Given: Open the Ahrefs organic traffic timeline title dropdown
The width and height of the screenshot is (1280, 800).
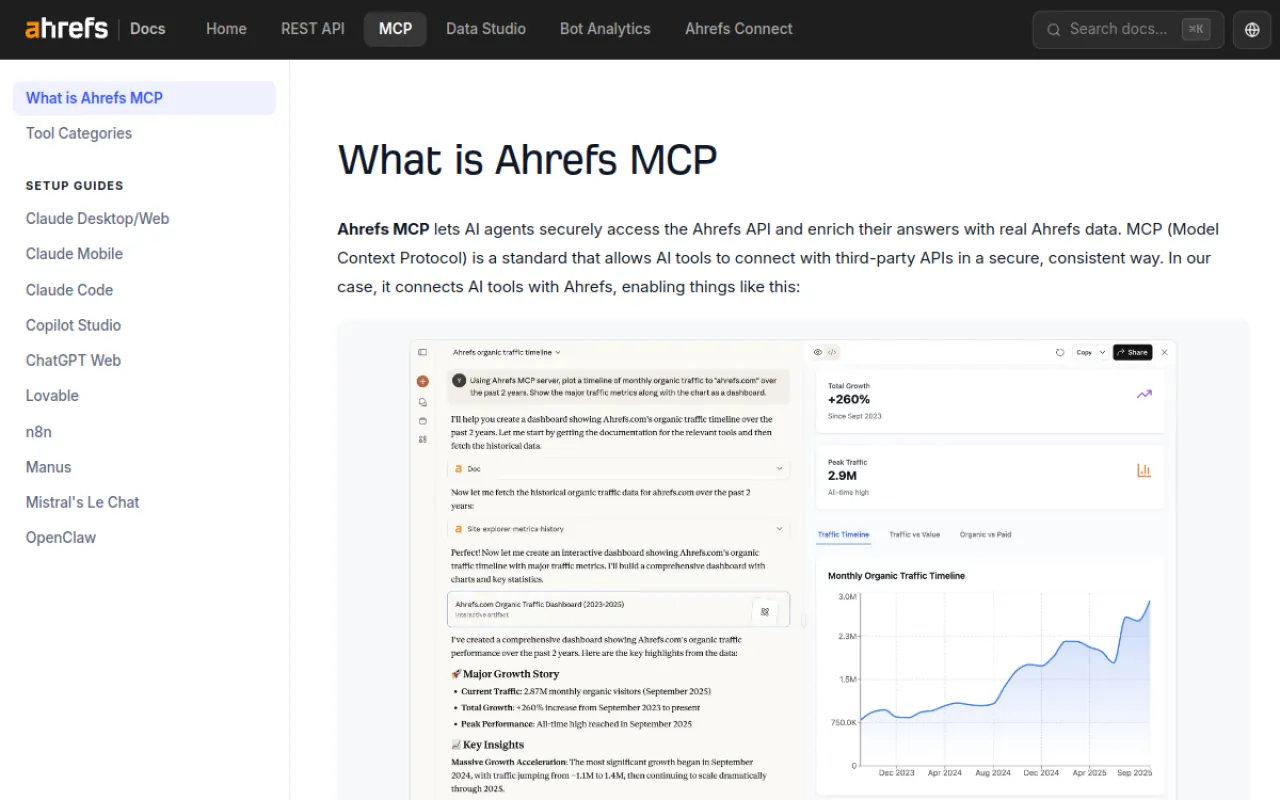Looking at the screenshot, I should click(507, 352).
